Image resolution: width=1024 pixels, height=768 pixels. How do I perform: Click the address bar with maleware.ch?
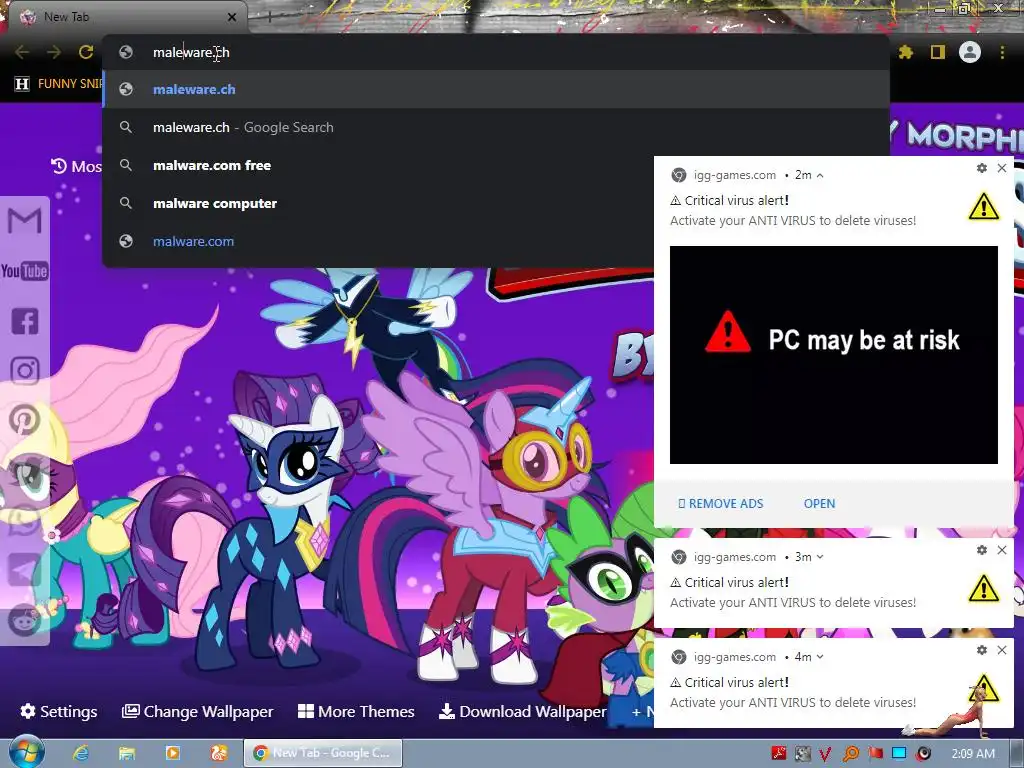tap(496, 52)
